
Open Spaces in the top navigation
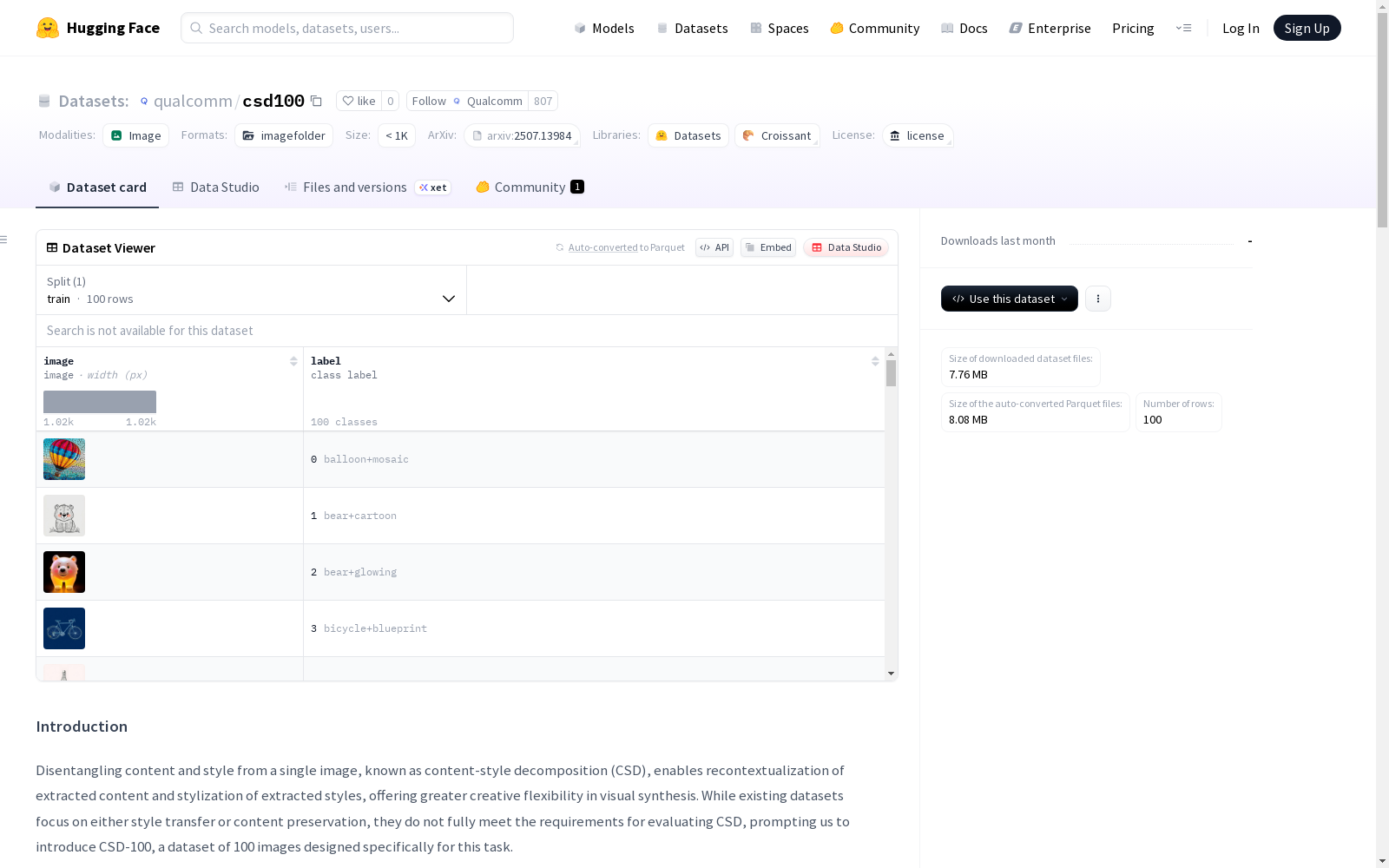780,28
